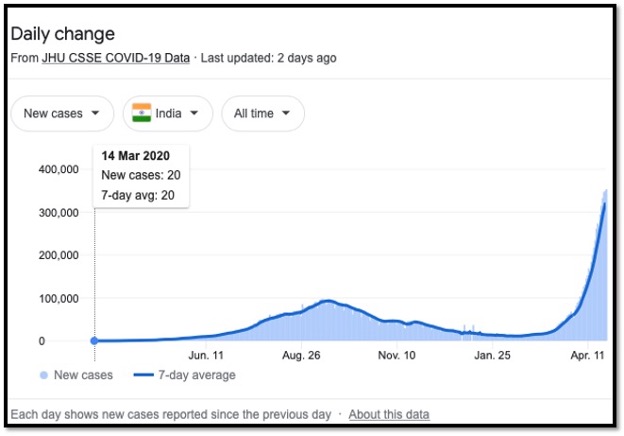Click the 300,000 y-axis label

click(58, 212)
